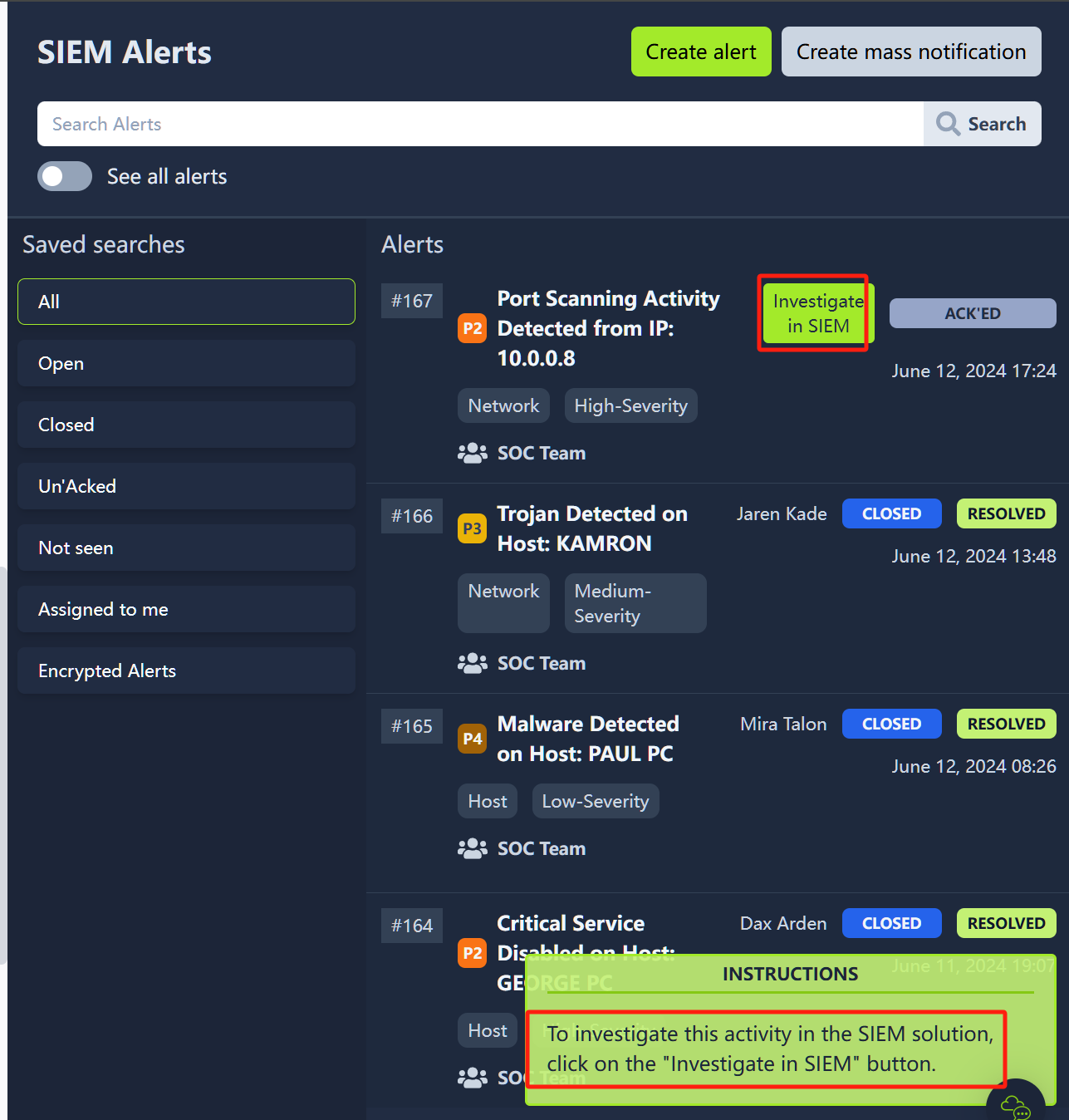Click RESOLVED badge on alert #165
Screen dimensions: 1069x1120
[1006, 724]
